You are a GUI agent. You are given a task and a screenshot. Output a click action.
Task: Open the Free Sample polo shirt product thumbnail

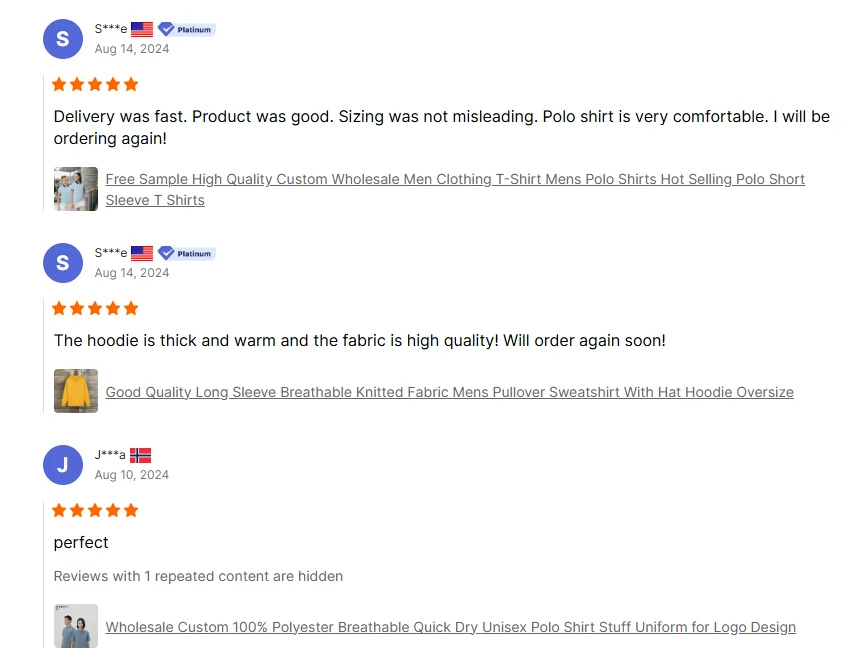(76, 189)
